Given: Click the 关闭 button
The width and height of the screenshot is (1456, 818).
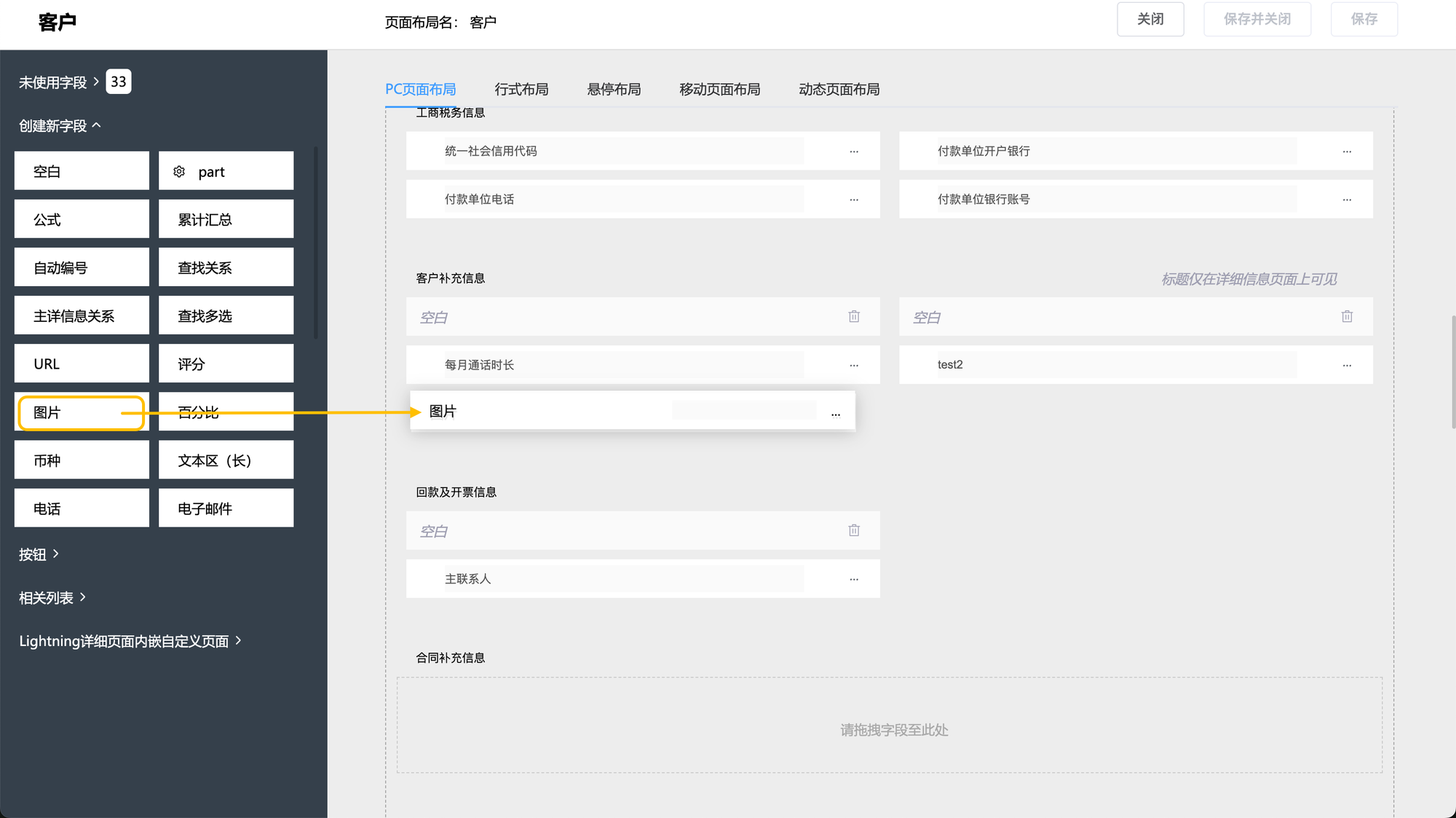Looking at the screenshot, I should click(1150, 19).
